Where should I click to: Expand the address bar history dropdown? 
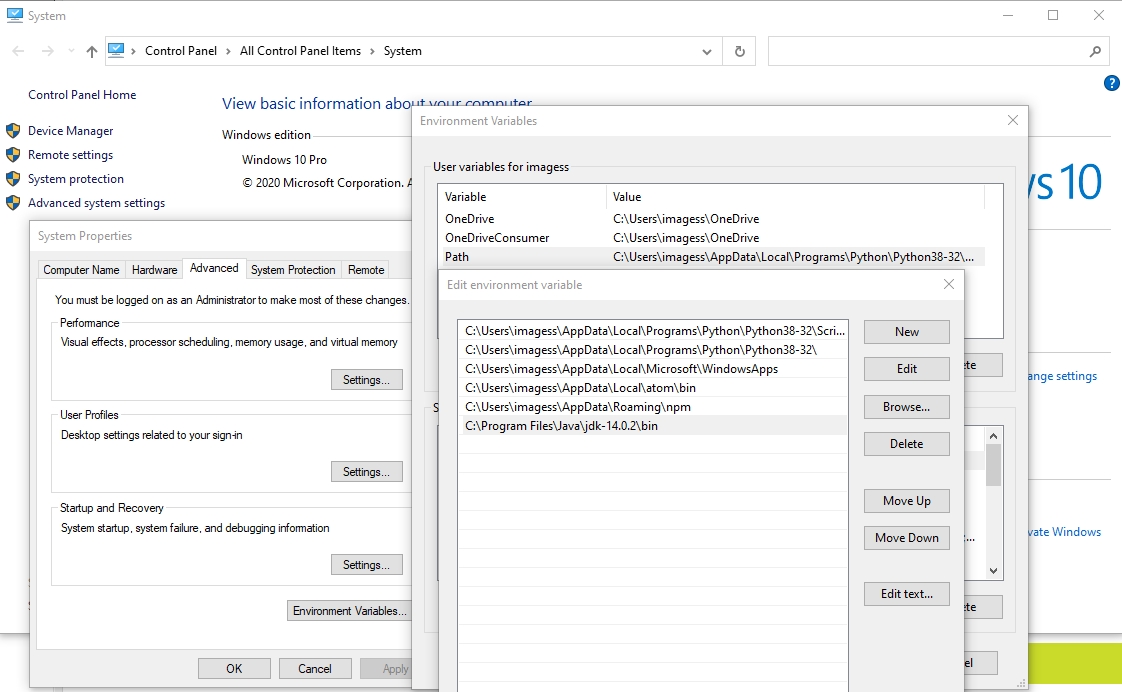tap(706, 52)
